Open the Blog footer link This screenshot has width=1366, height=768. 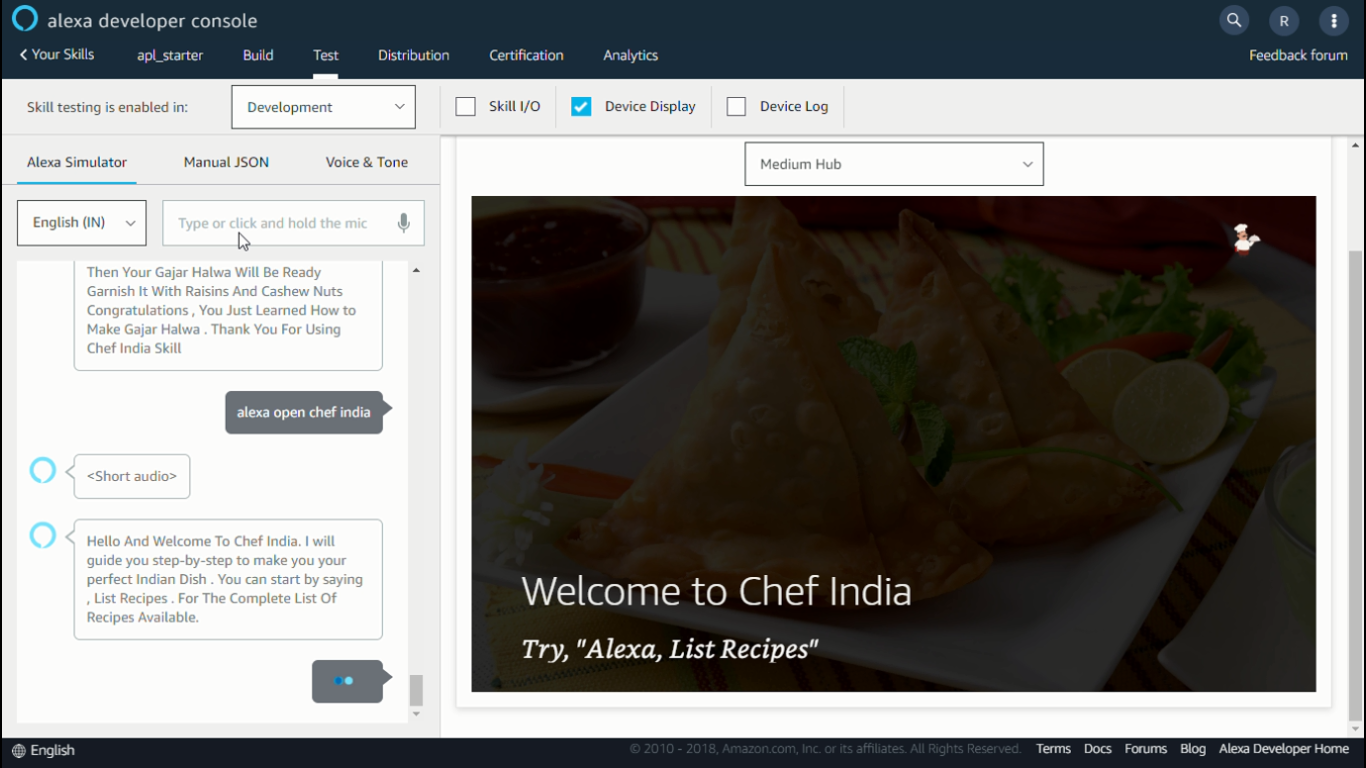coord(1192,749)
